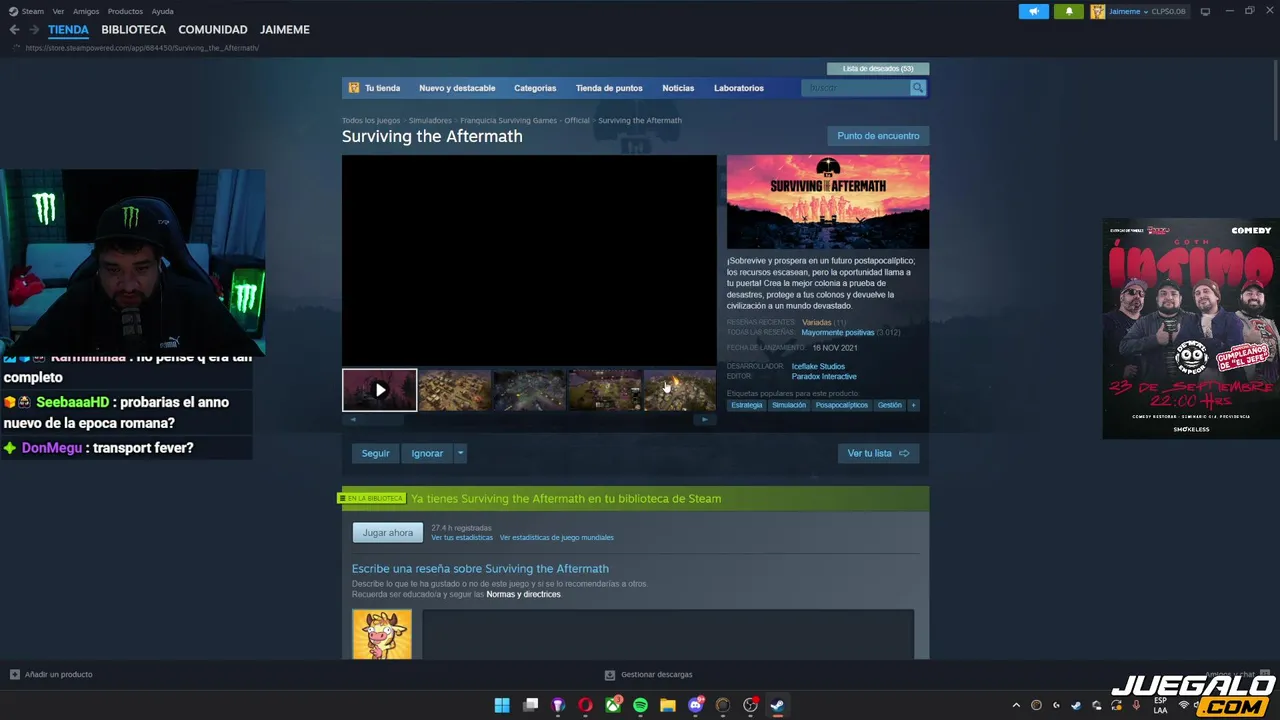
Task: Open the Noticias link
Action: pyautogui.click(x=678, y=88)
